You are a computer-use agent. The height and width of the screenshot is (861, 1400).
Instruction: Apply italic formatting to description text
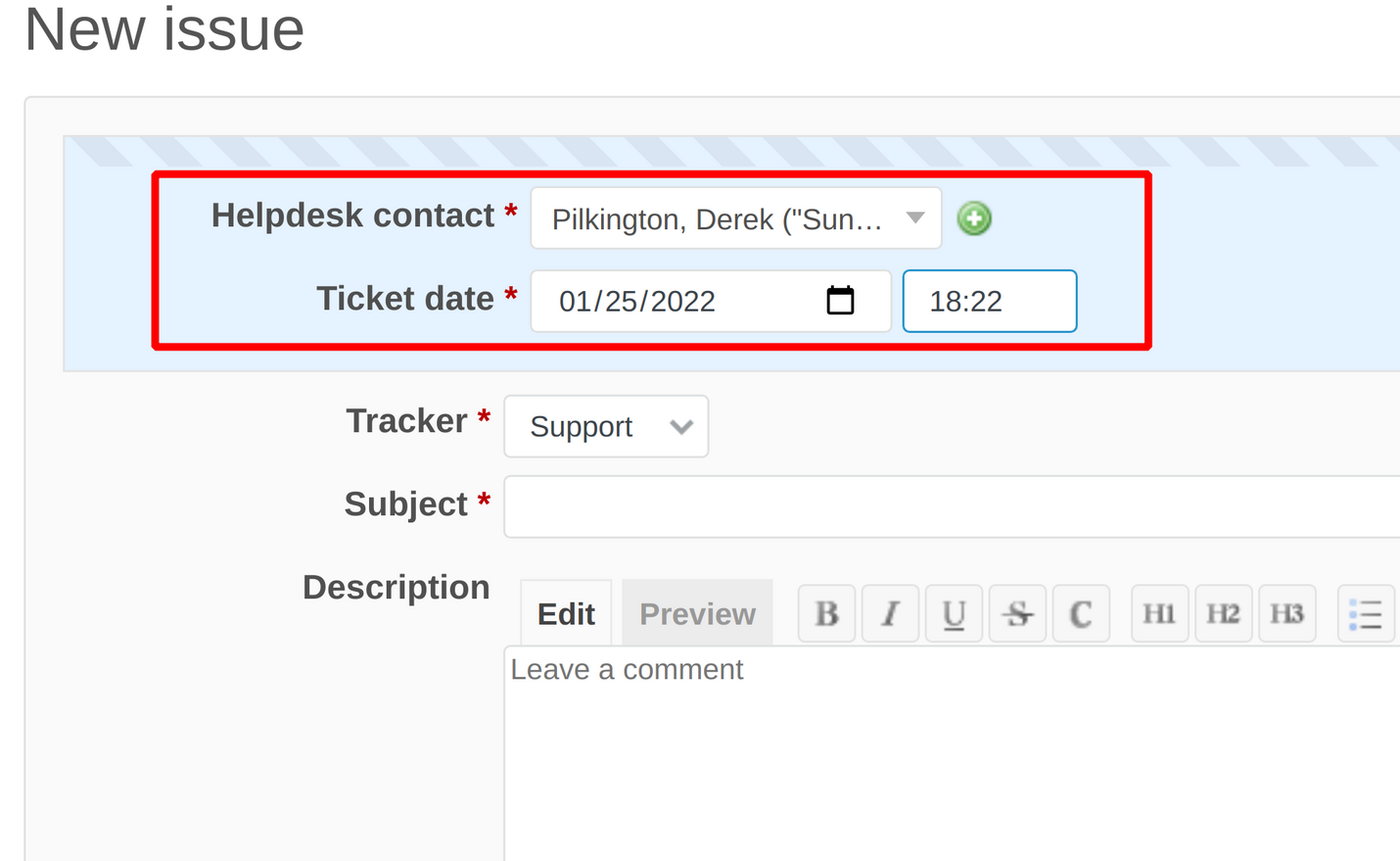(889, 612)
